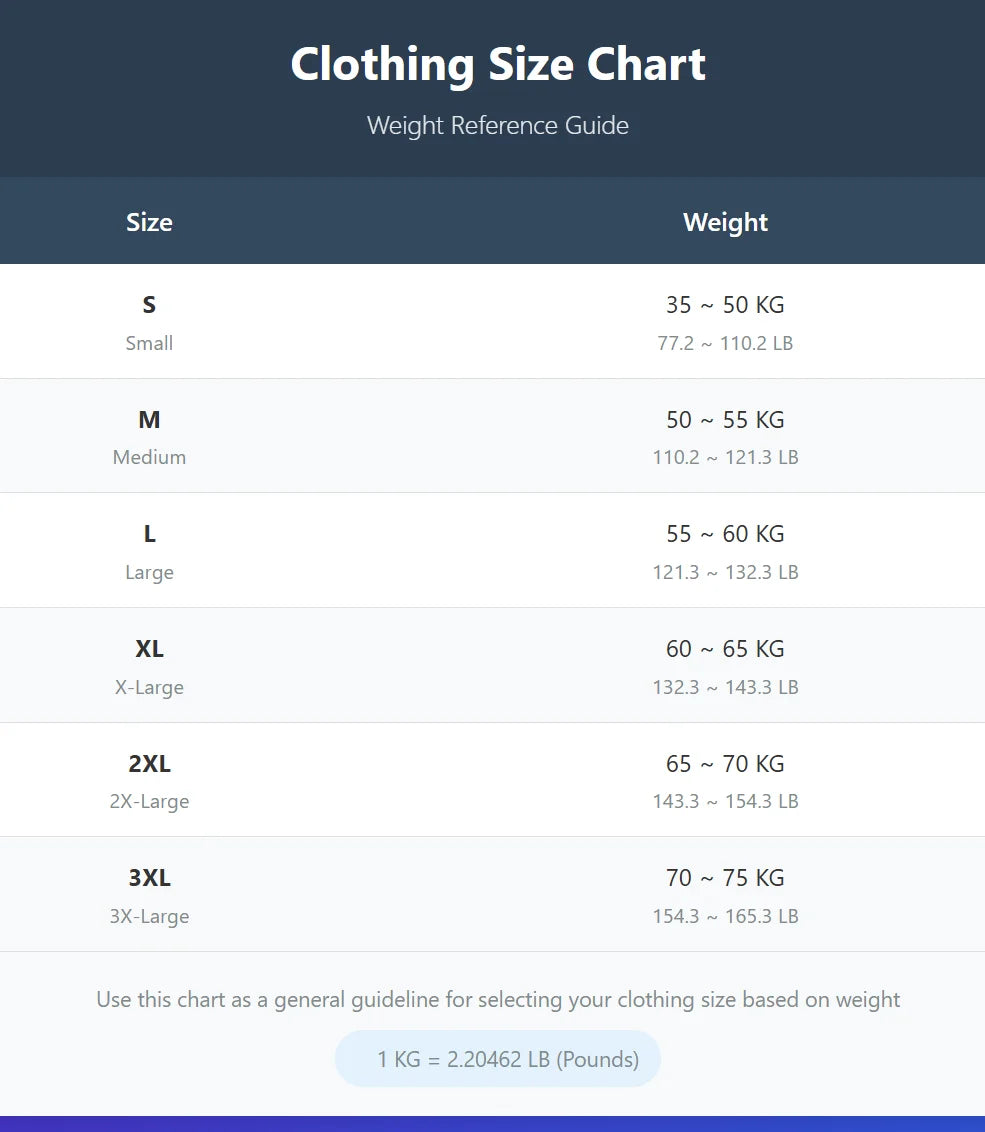Click the "35 ~ 50 KG" weight value
The height and width of the screenshot is (1132, 985).
[725, 305]
